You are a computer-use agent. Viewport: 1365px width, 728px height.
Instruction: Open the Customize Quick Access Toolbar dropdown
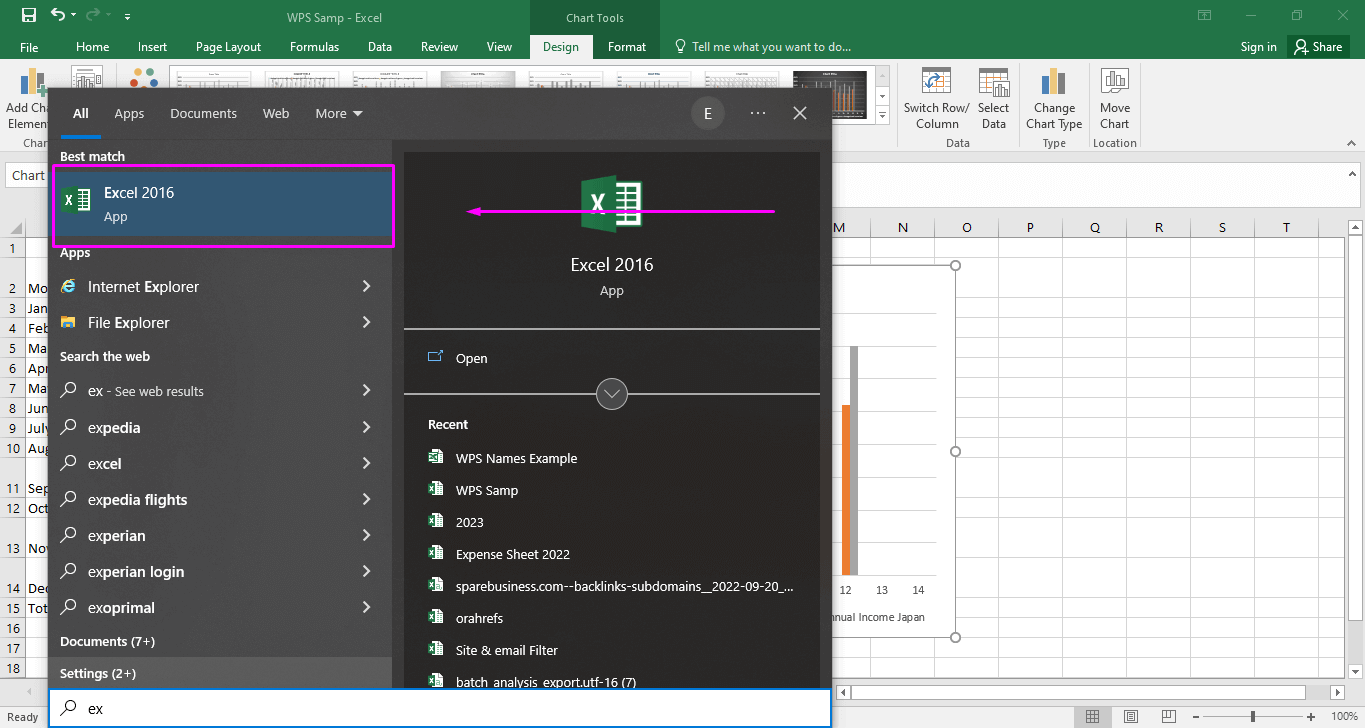tap(126, 15)
